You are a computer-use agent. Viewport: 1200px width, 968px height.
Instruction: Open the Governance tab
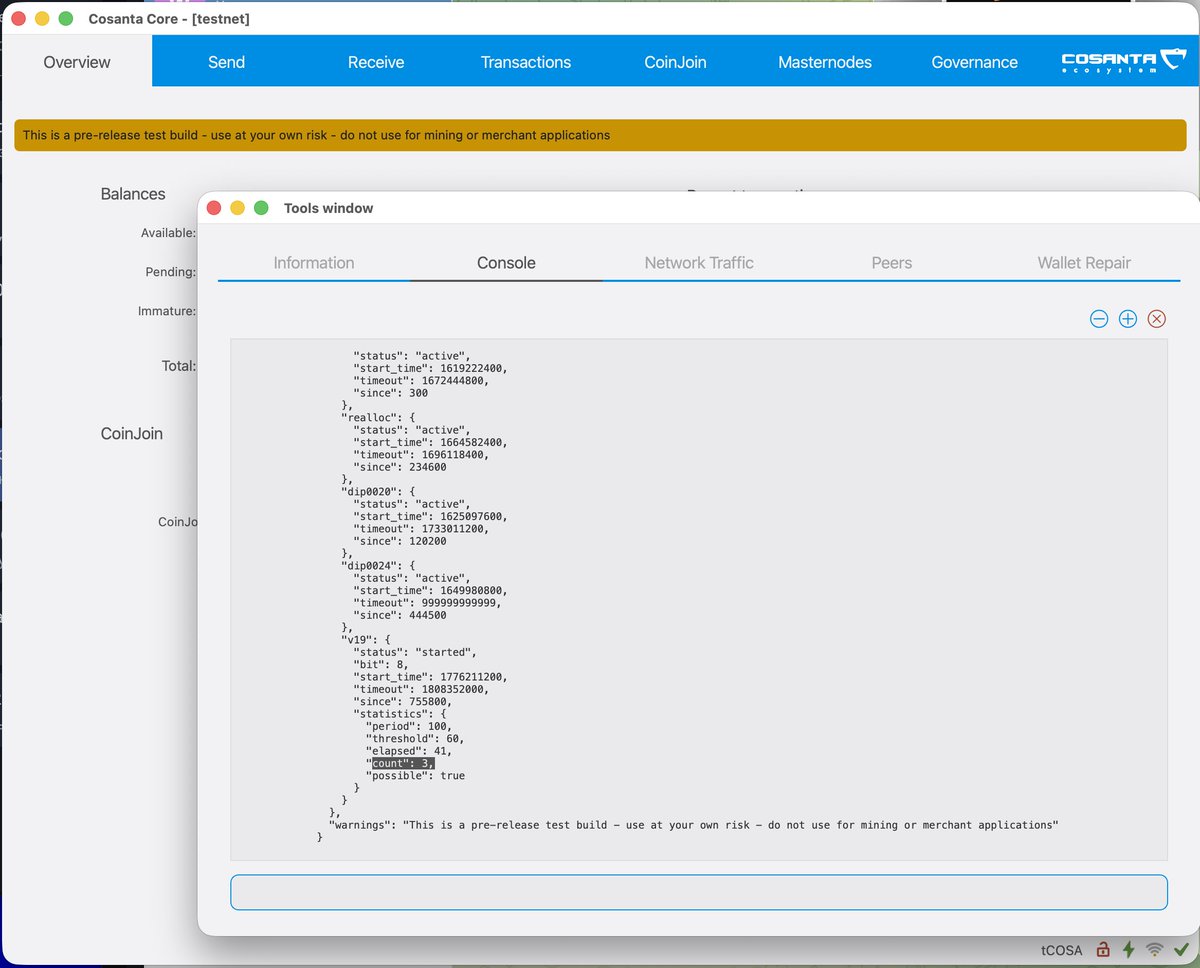coord(975,62)
